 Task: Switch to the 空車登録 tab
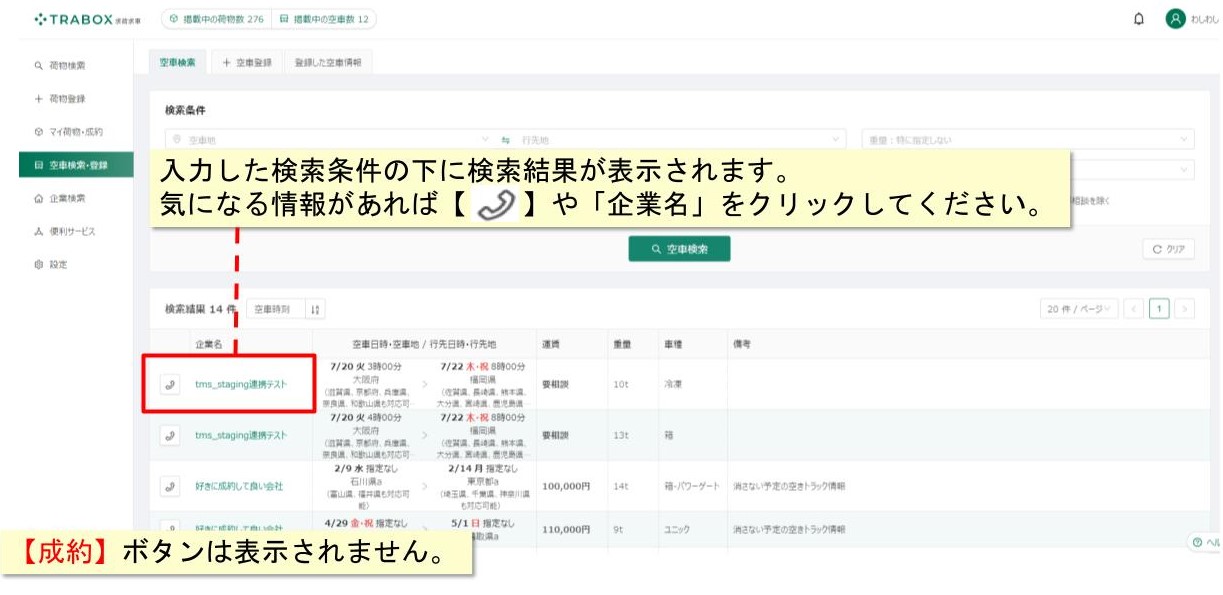246,62
